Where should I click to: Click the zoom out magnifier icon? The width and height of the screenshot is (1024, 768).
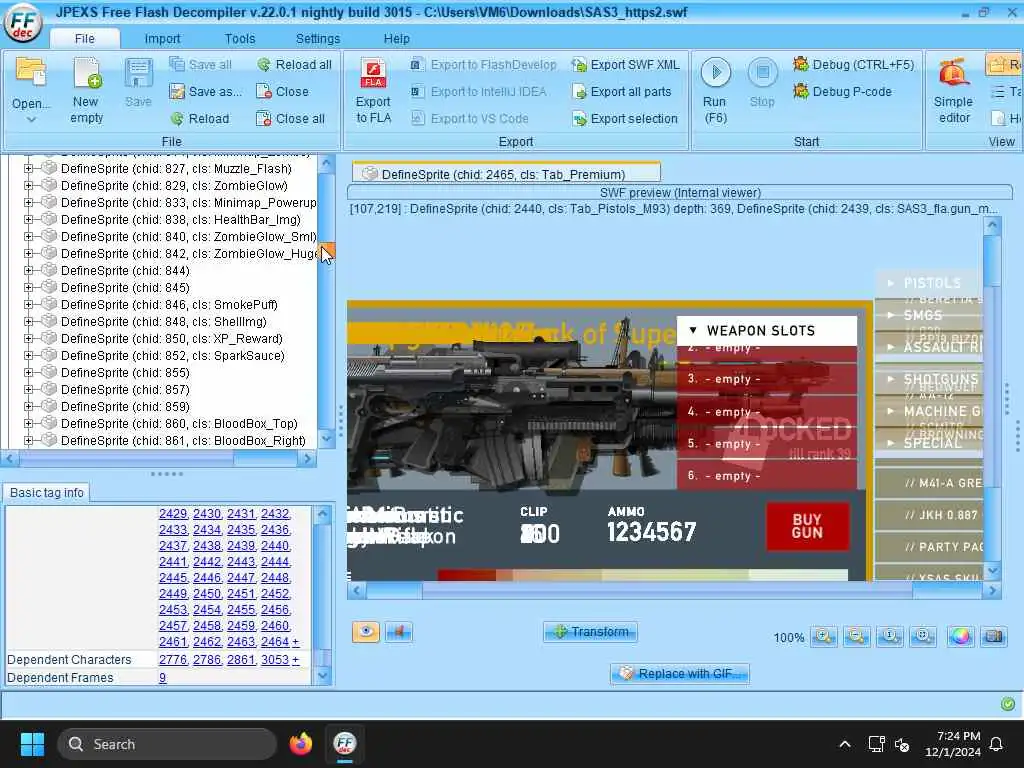856,636
